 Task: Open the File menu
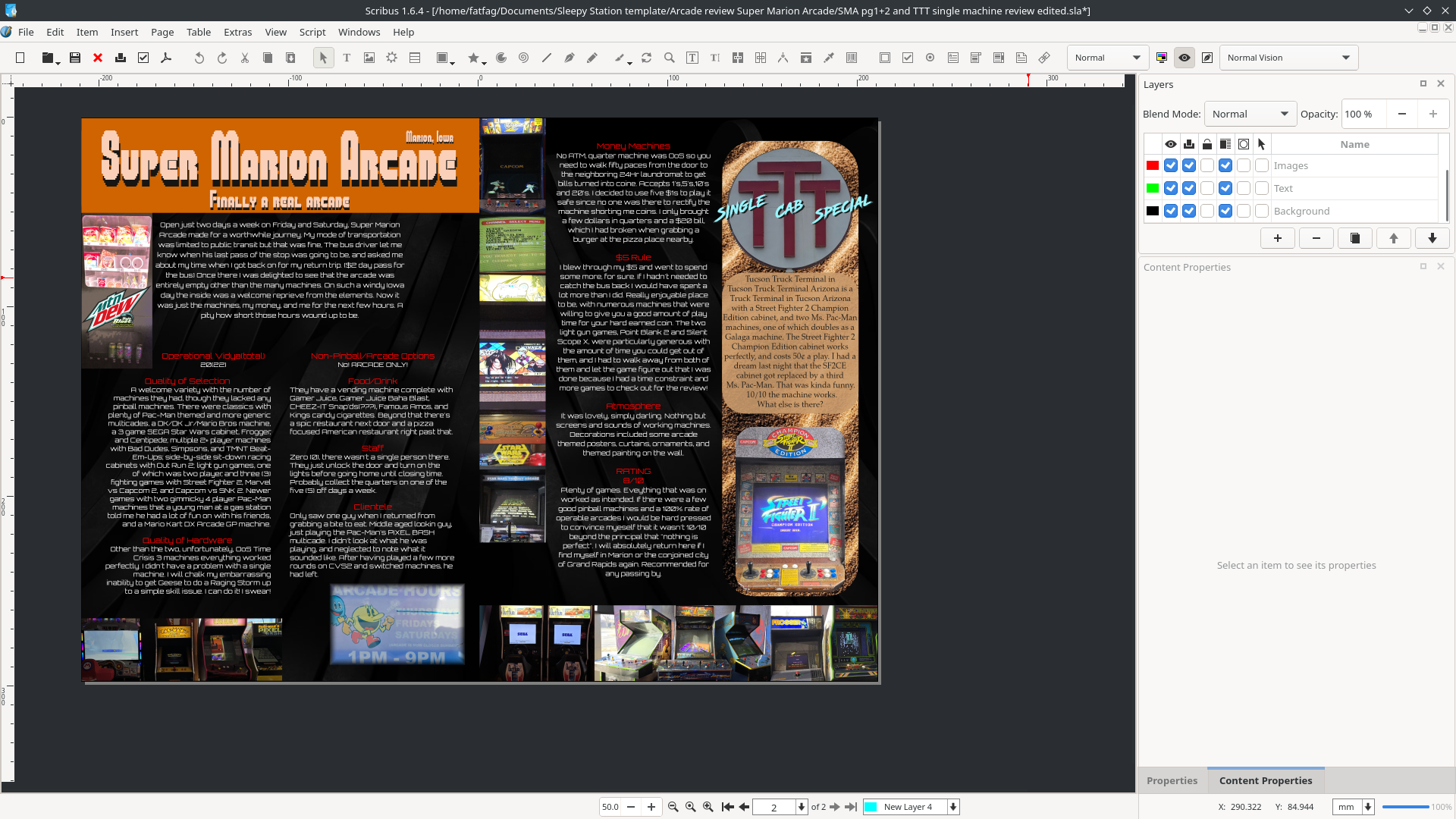[26, 32]
